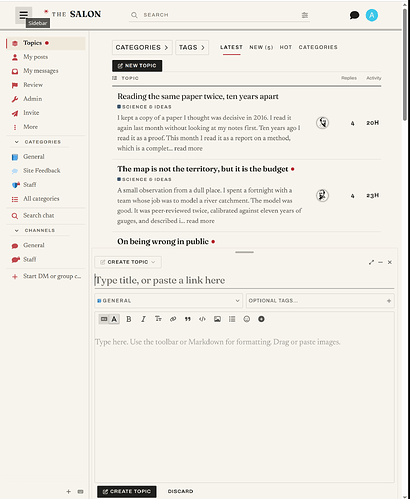Open the Invite link in sidebar
The height and width of the screenshot is (499, 410).
[x=46, y=113]
